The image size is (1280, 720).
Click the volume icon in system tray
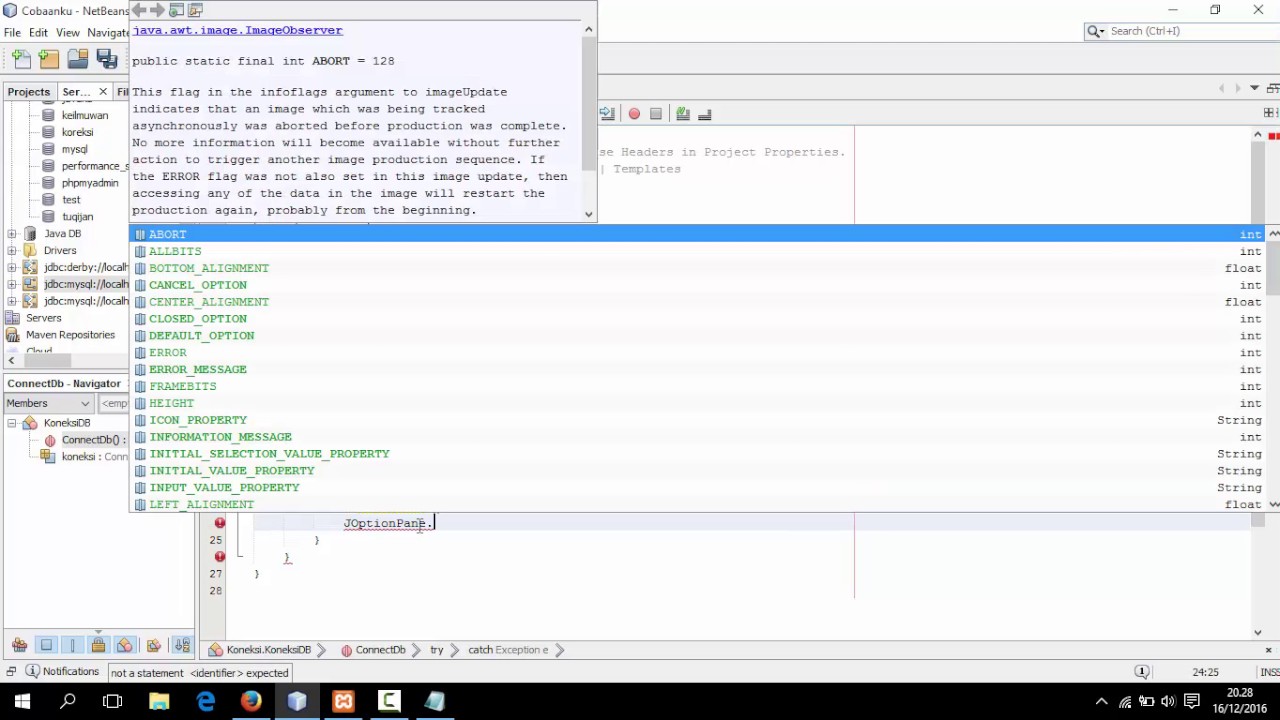(1168, 702)
